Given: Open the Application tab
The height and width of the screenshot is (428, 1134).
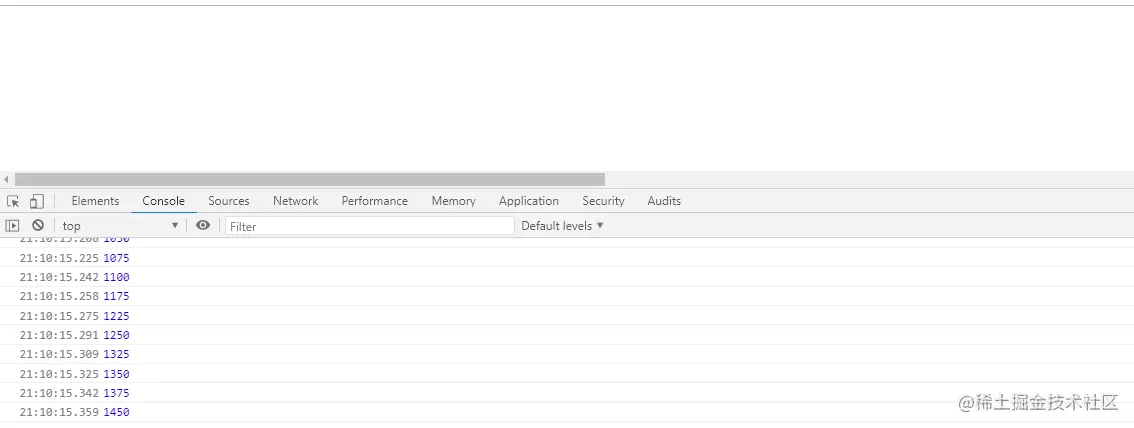Looking at the screenshot, I should click(529, 201).
